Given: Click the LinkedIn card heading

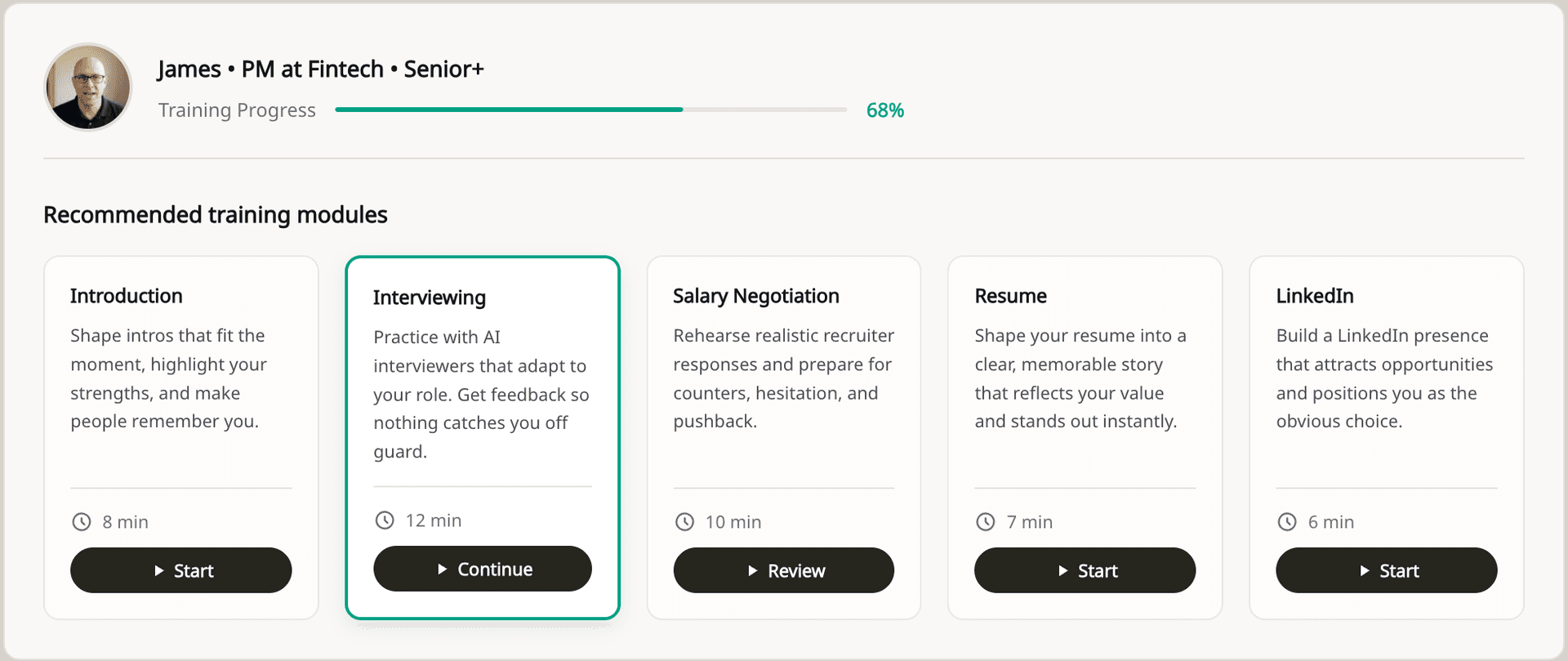Looking at the screenshot, I should (x=1315, y=296).
